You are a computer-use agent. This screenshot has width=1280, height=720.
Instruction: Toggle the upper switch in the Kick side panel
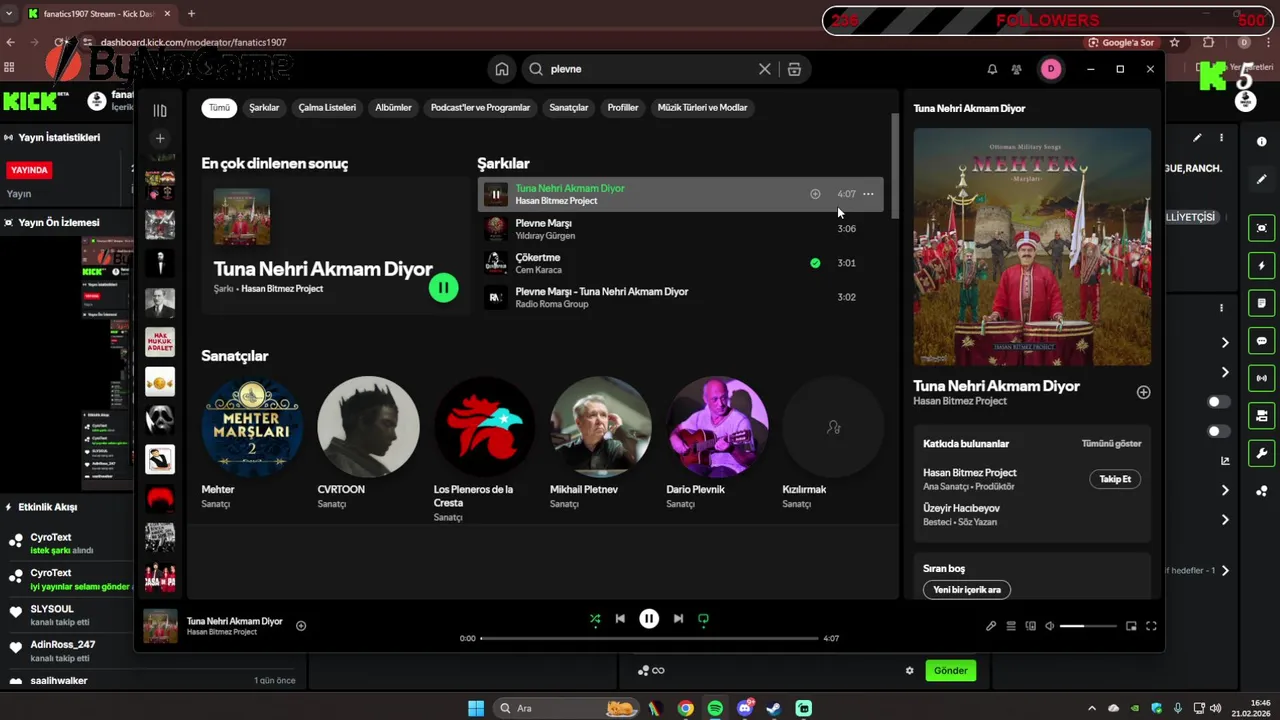coord(1218,402)
